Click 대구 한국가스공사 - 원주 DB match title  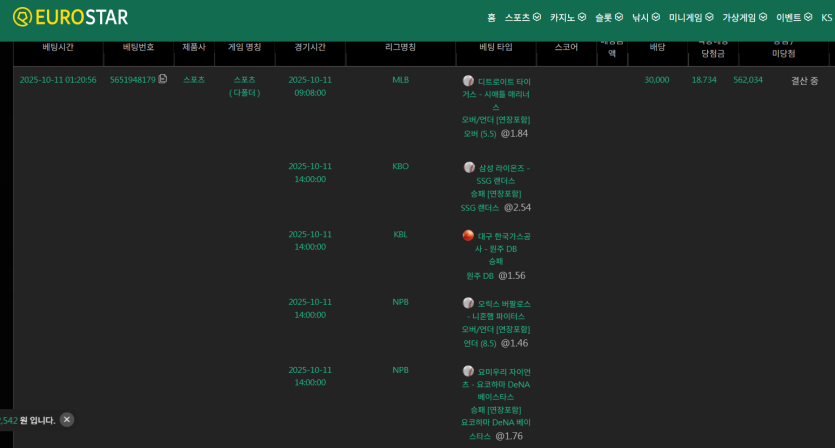(503, 242)
